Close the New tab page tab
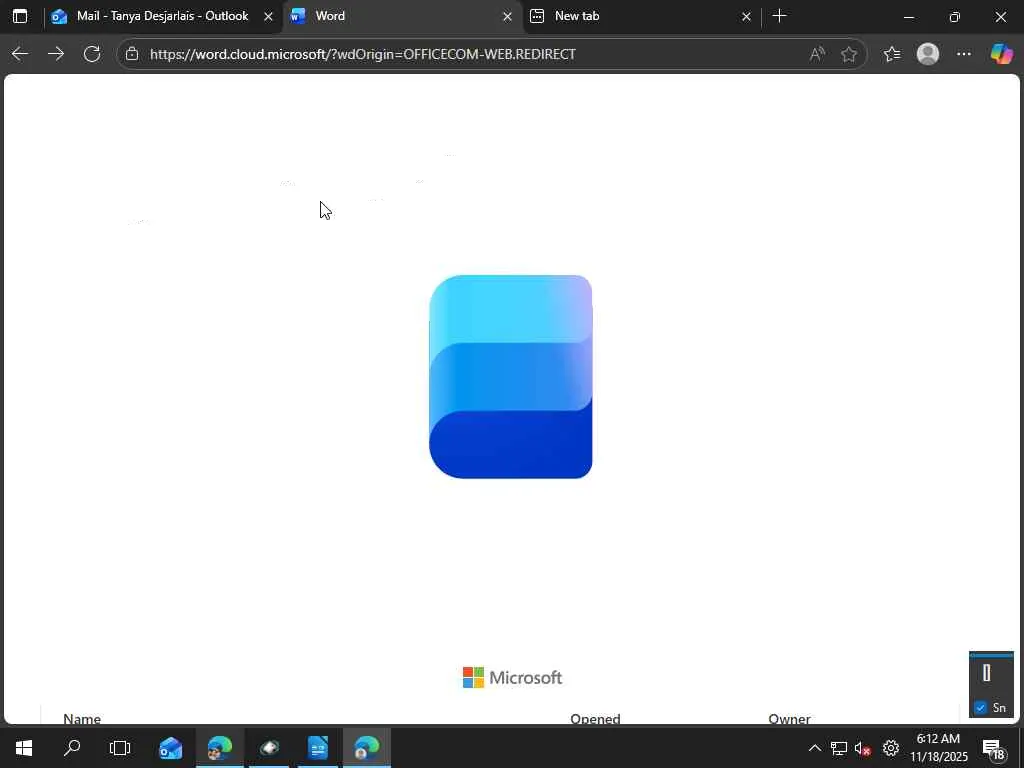1024x768 pixels. (746, 17)
